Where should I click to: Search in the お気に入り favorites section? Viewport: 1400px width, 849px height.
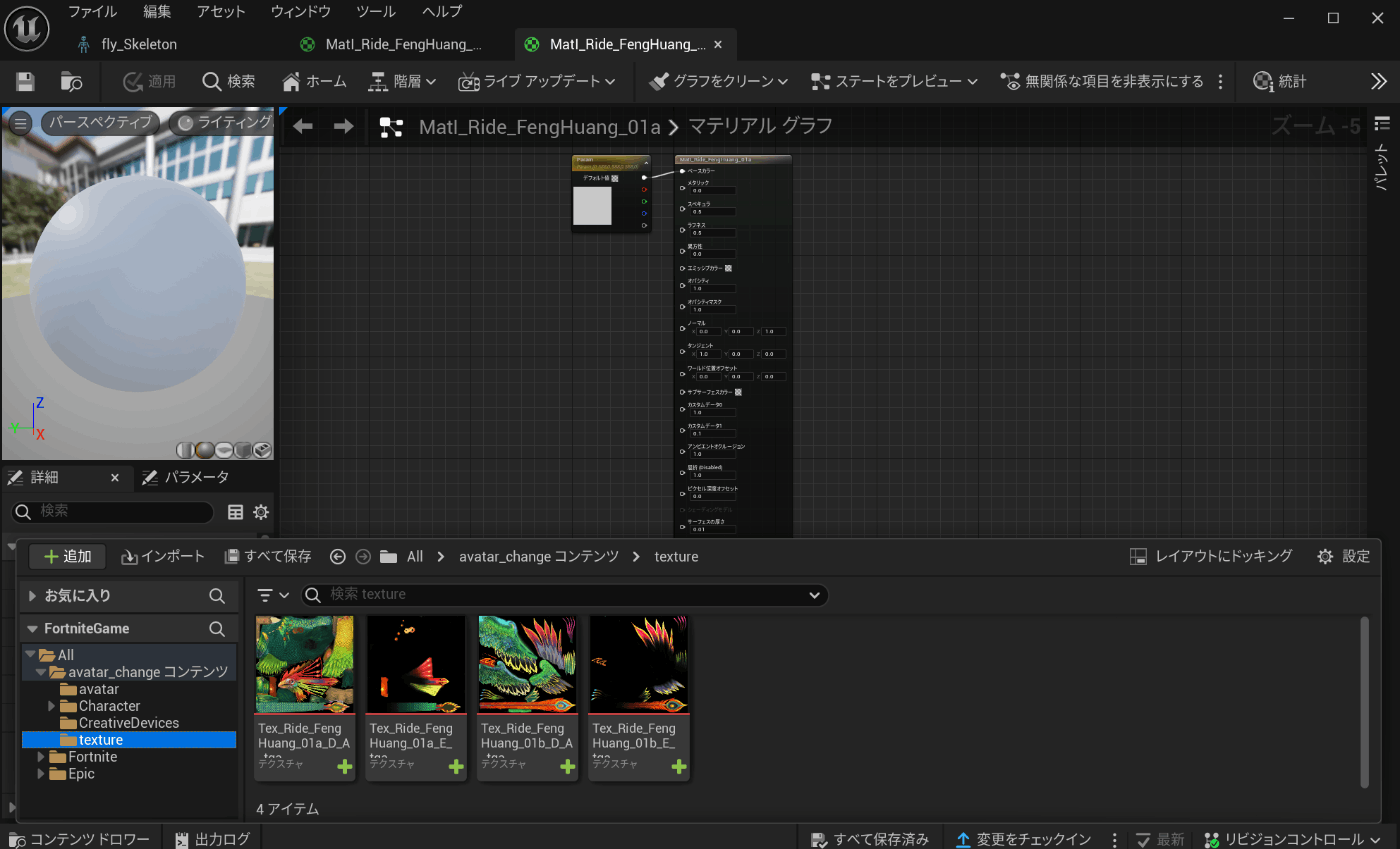point(217,596)
